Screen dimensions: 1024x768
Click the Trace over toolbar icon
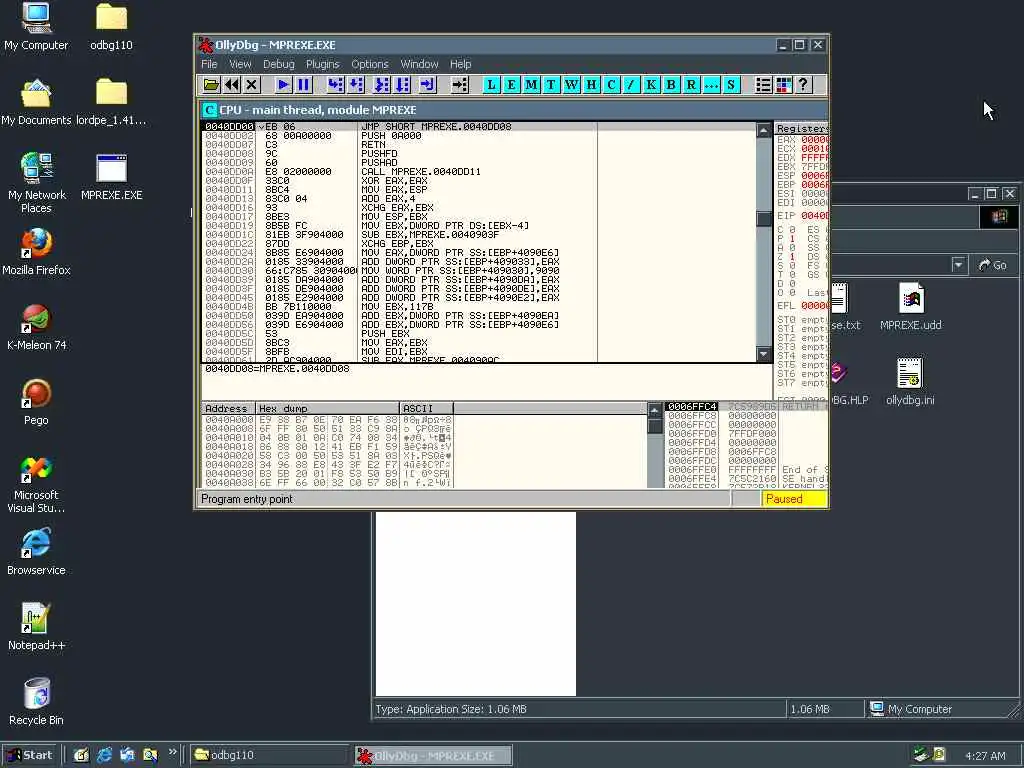coord(402,85)
